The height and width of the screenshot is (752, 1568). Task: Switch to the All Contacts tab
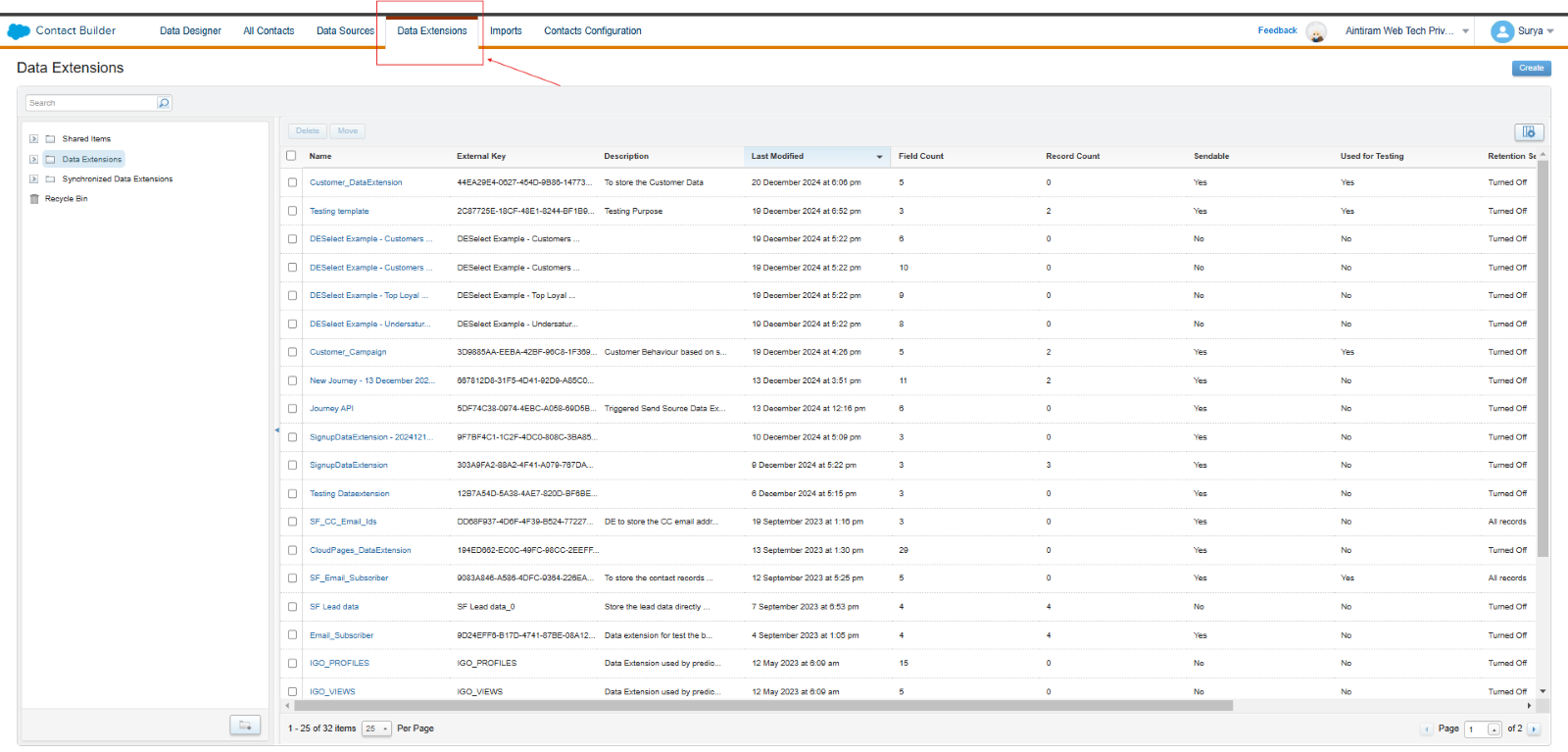coord(269,31)
